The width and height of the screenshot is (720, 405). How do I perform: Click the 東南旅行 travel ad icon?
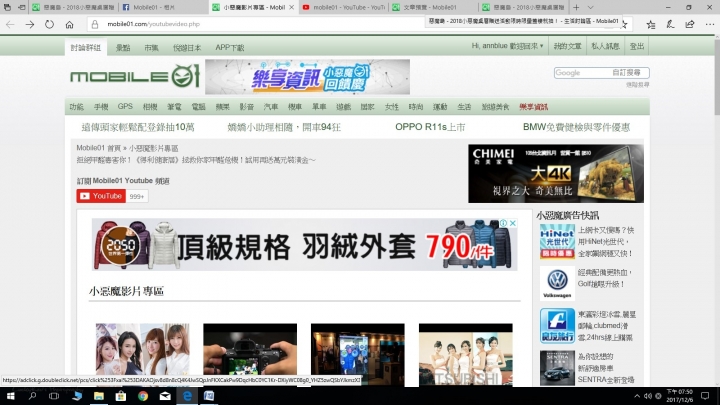point(557,326)
